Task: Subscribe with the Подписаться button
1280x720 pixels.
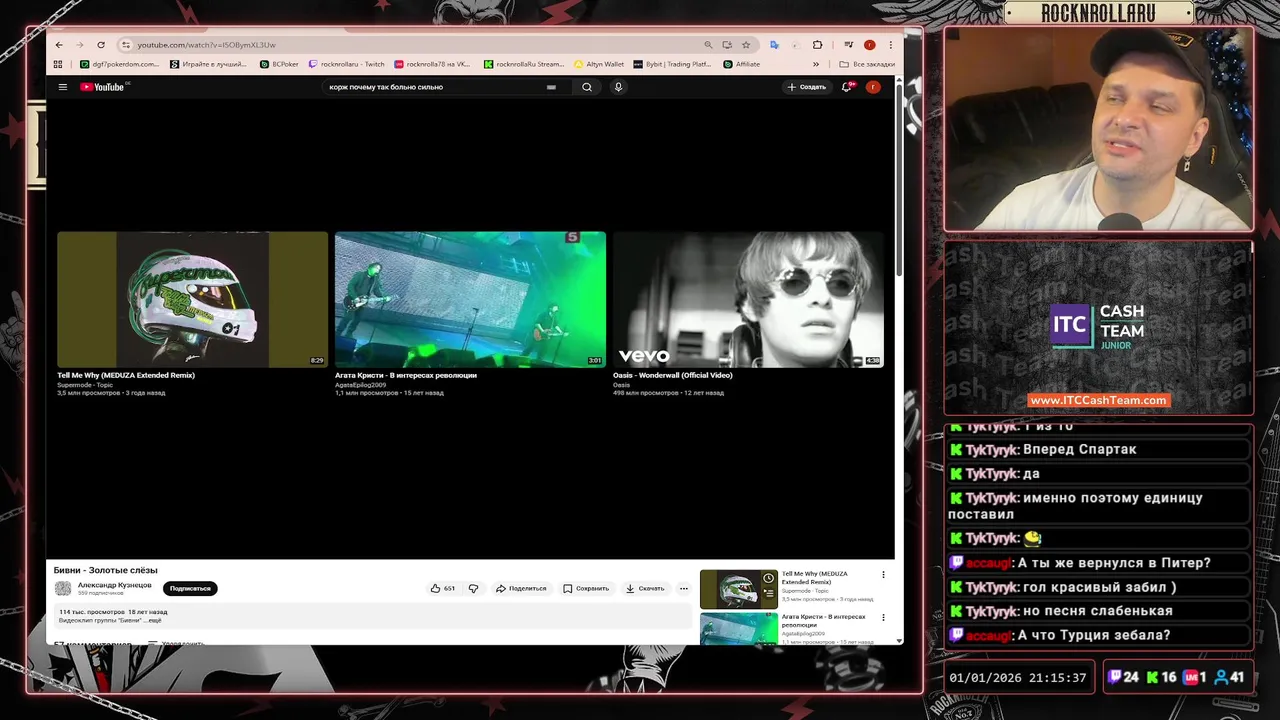Action: click(190, 588)
